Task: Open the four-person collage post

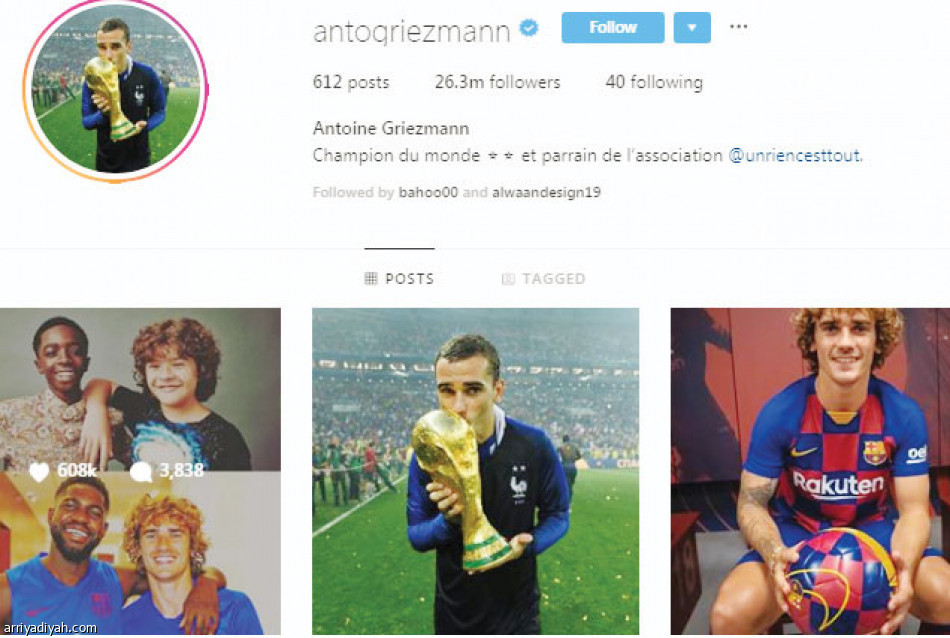Action: point(140,471)
